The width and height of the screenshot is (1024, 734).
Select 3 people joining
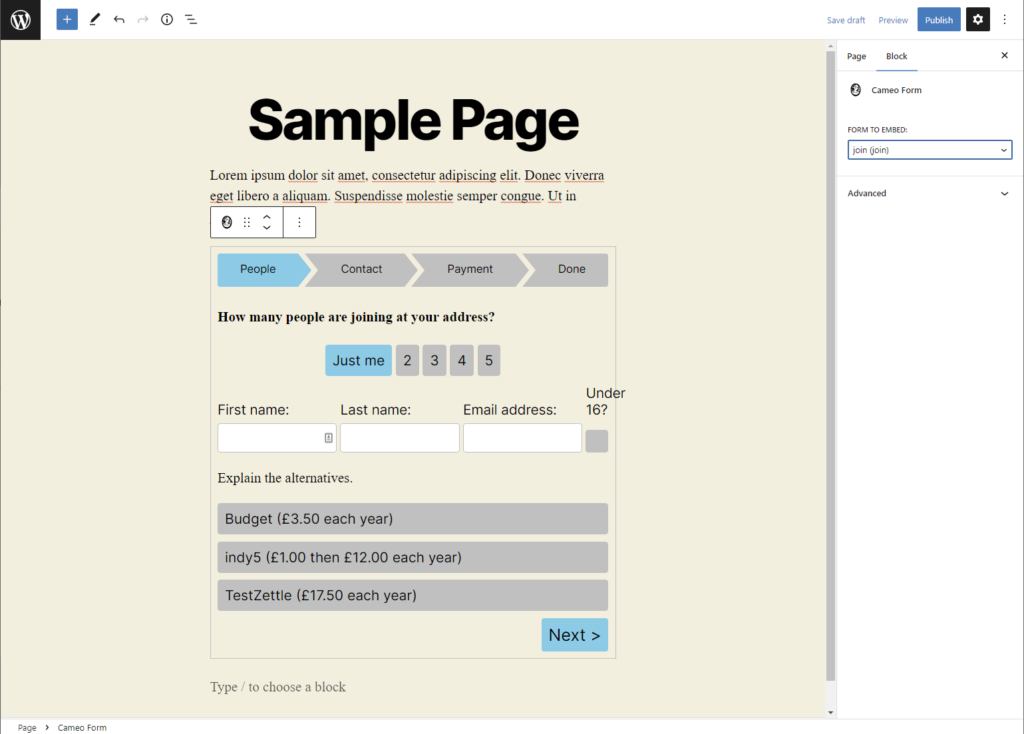(x=434, y=360)
